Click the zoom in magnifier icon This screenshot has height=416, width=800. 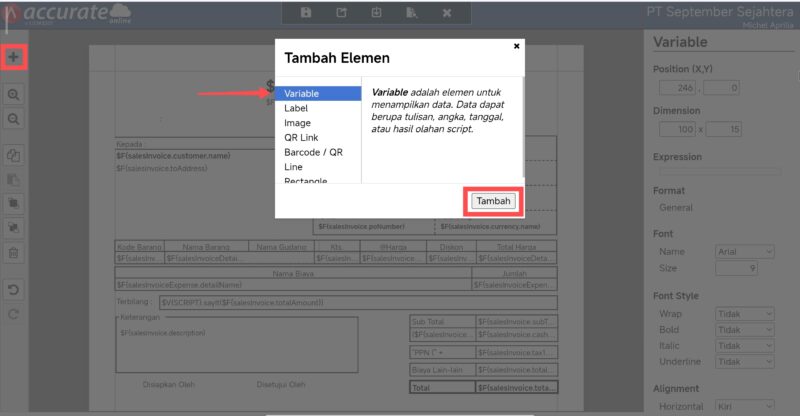14,94
